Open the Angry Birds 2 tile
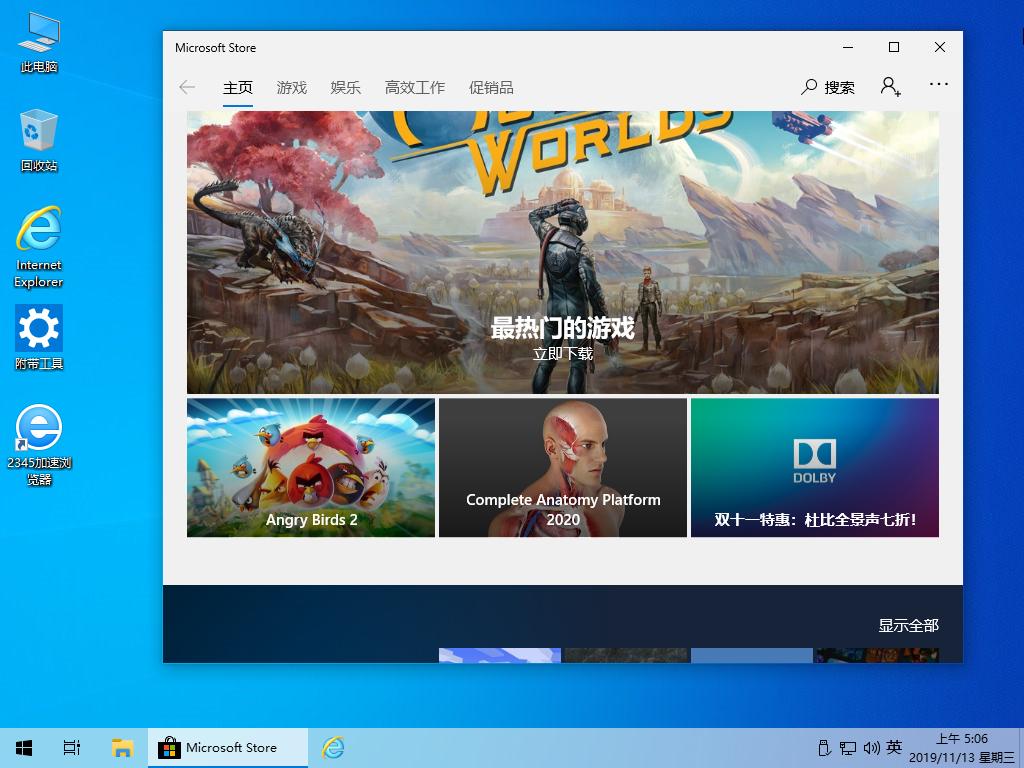The height and width of the screenshot is (768, 1024). point(311,468)
